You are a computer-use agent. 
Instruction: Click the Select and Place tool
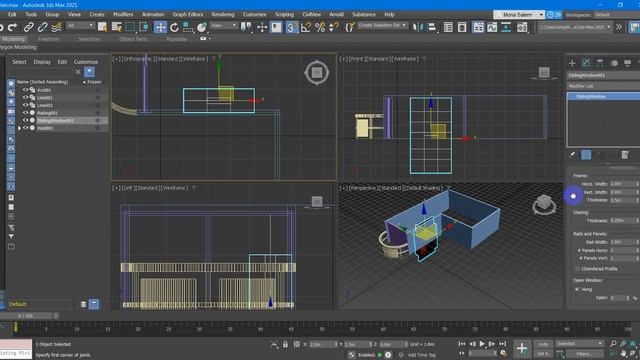(202, 27)
